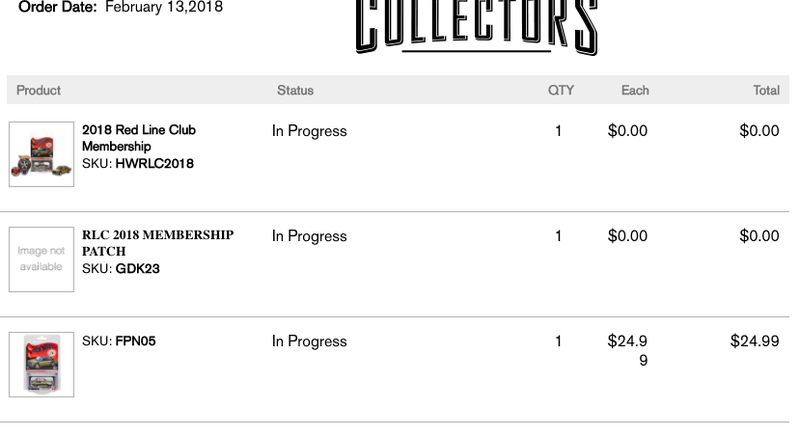Open the FPN05 Hot Wheels car thumbnail
Image resolution: width=800 pixels, height=436 pixels.
click(x=41, y=365)
